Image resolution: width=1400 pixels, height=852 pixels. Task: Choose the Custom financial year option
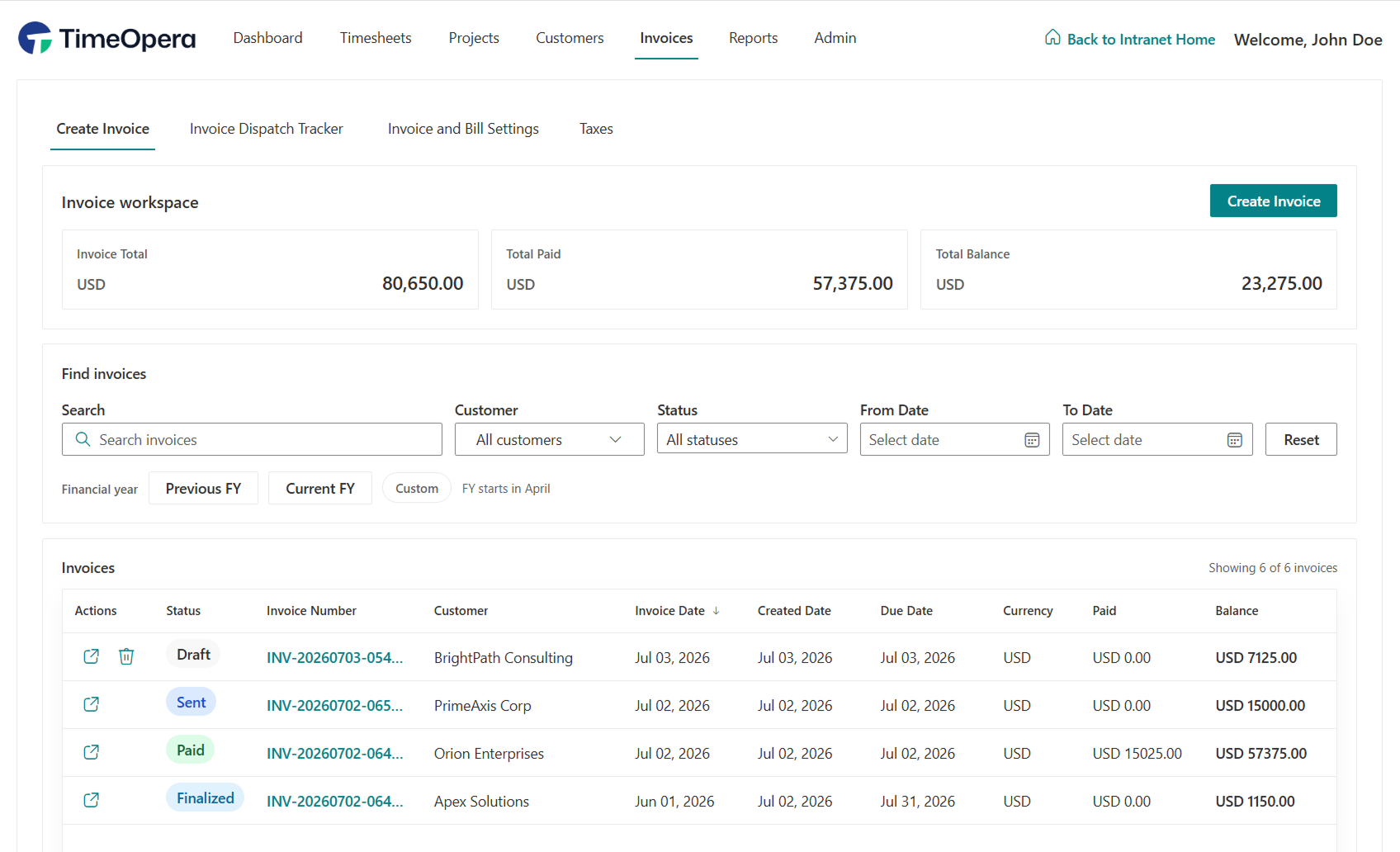coord(417,488)
